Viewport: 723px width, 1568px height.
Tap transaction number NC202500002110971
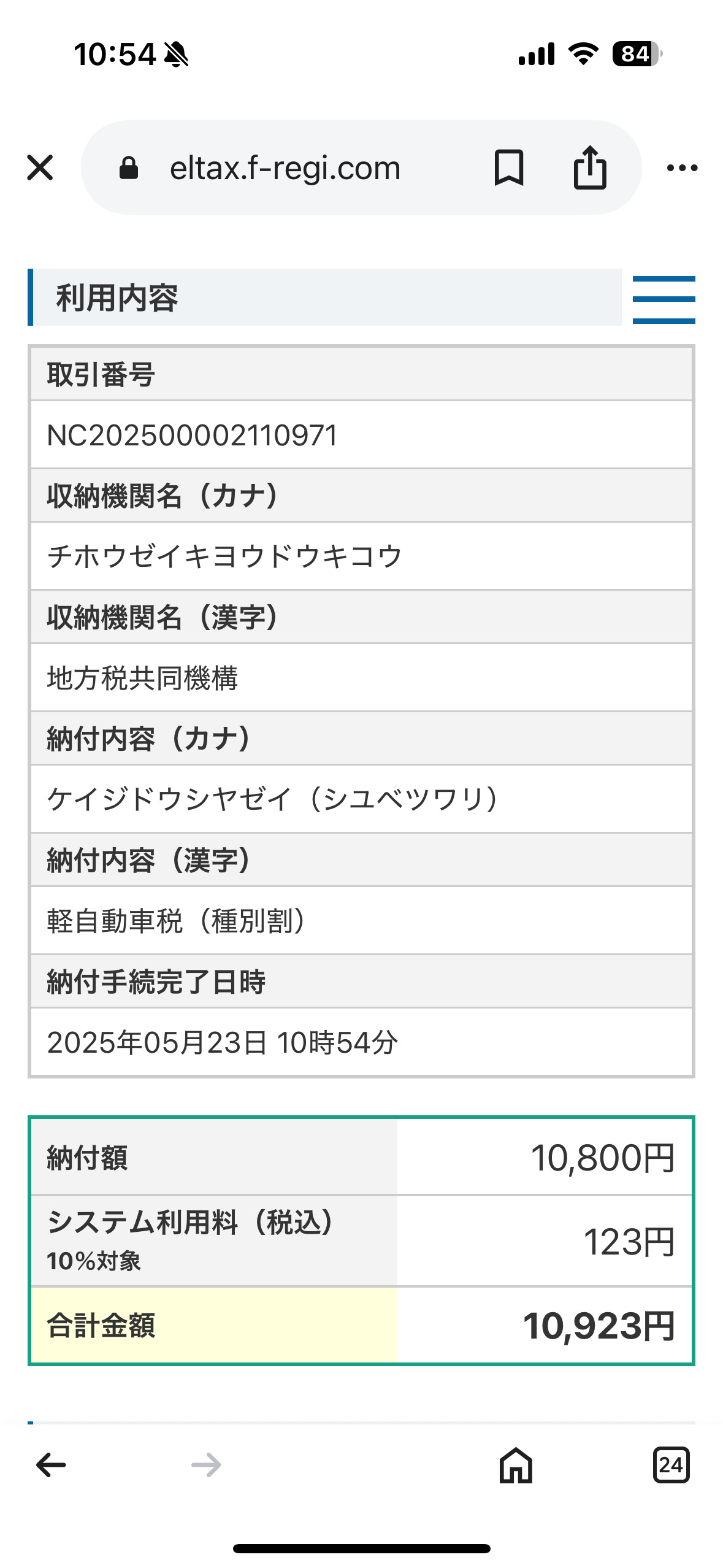193,436
